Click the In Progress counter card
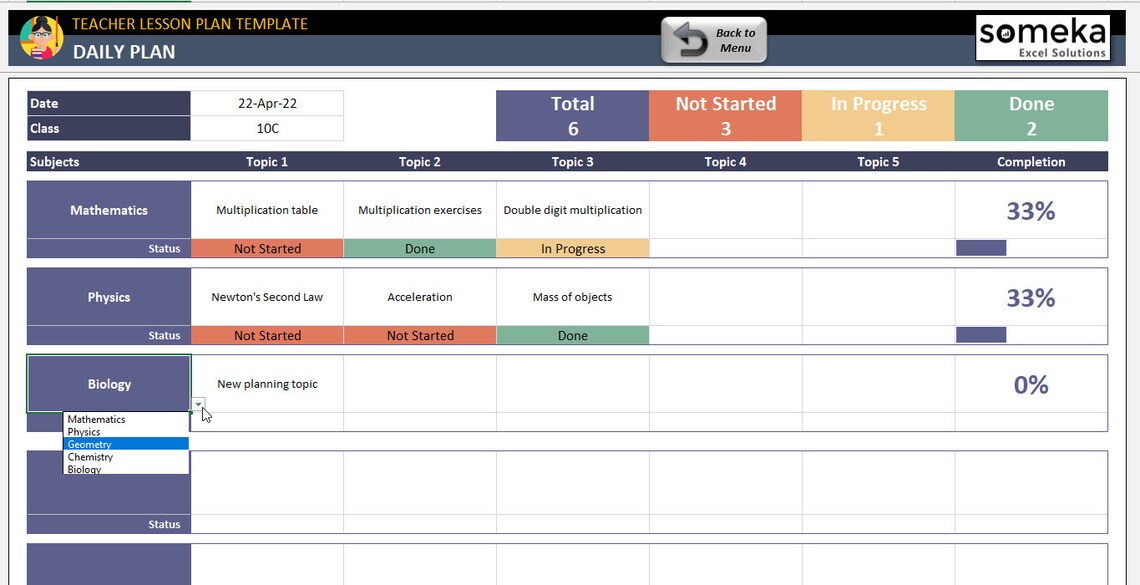1140x585 pixels. [x=878, y=114]
